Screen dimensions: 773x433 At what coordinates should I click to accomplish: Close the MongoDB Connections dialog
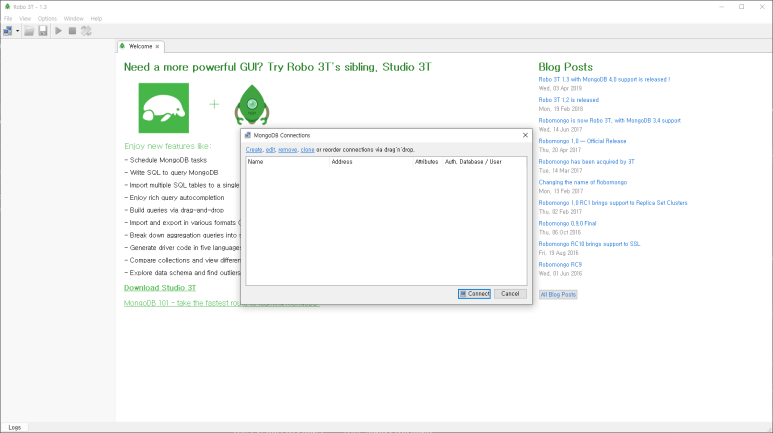pos(525,135)
